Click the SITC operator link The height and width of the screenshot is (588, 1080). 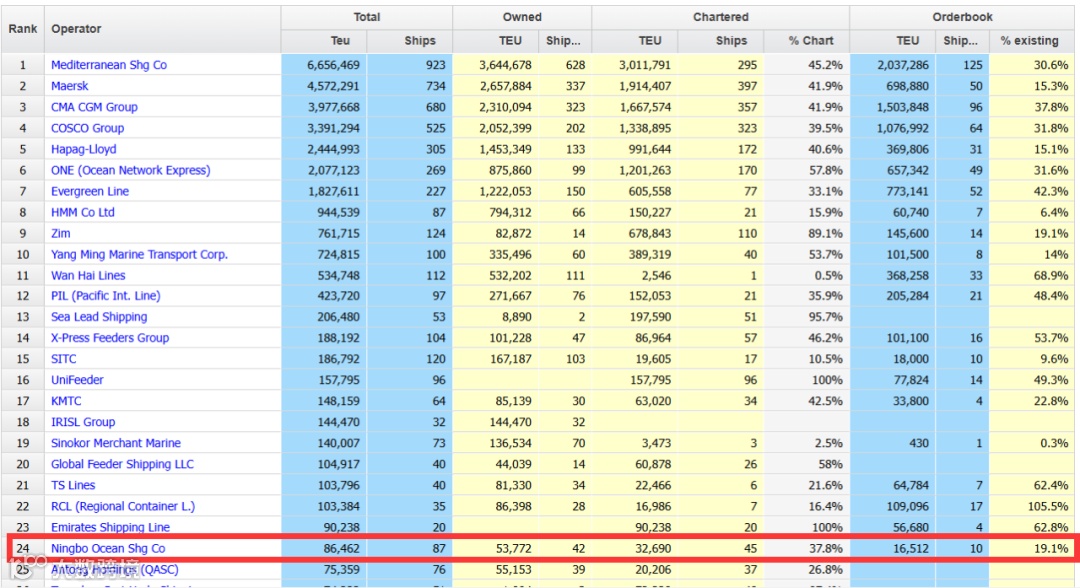click(x=63, y=359)
